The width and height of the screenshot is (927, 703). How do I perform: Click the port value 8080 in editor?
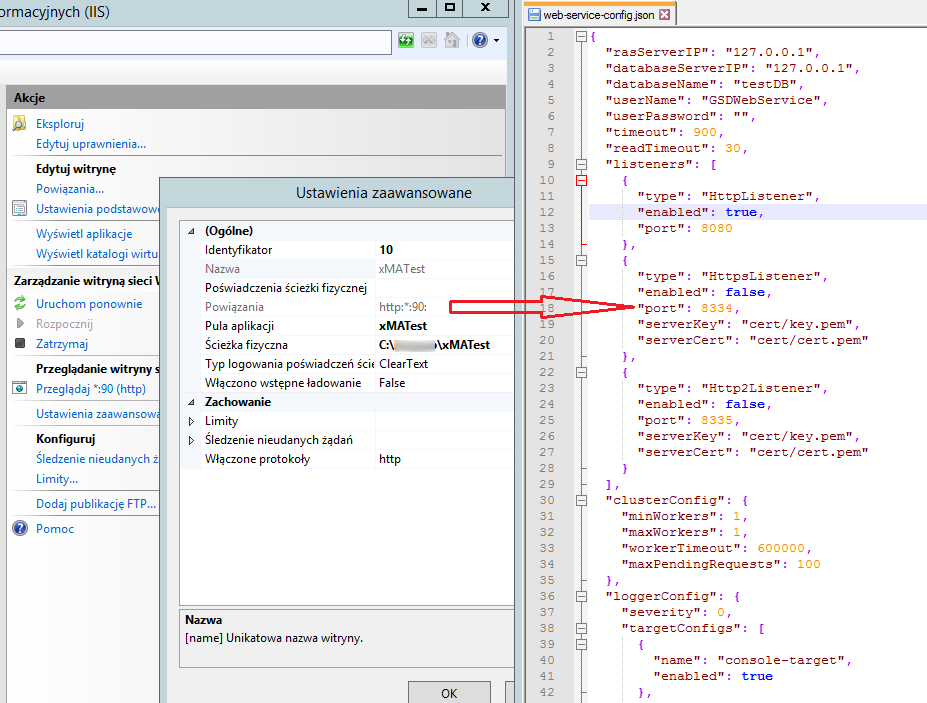[x=717, y=228]
